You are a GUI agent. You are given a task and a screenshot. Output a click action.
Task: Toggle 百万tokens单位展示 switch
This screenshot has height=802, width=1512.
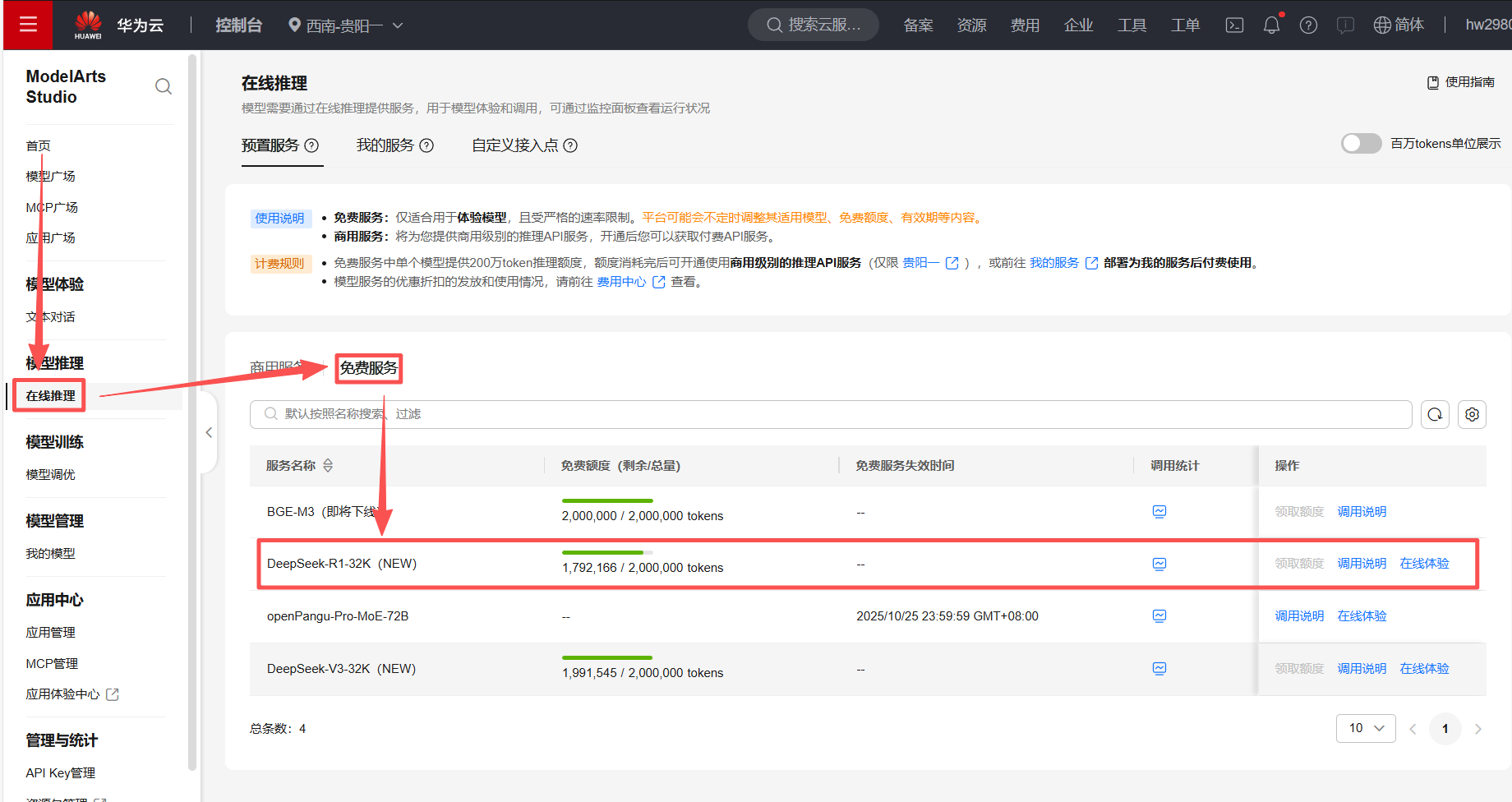pos(1362,143)
